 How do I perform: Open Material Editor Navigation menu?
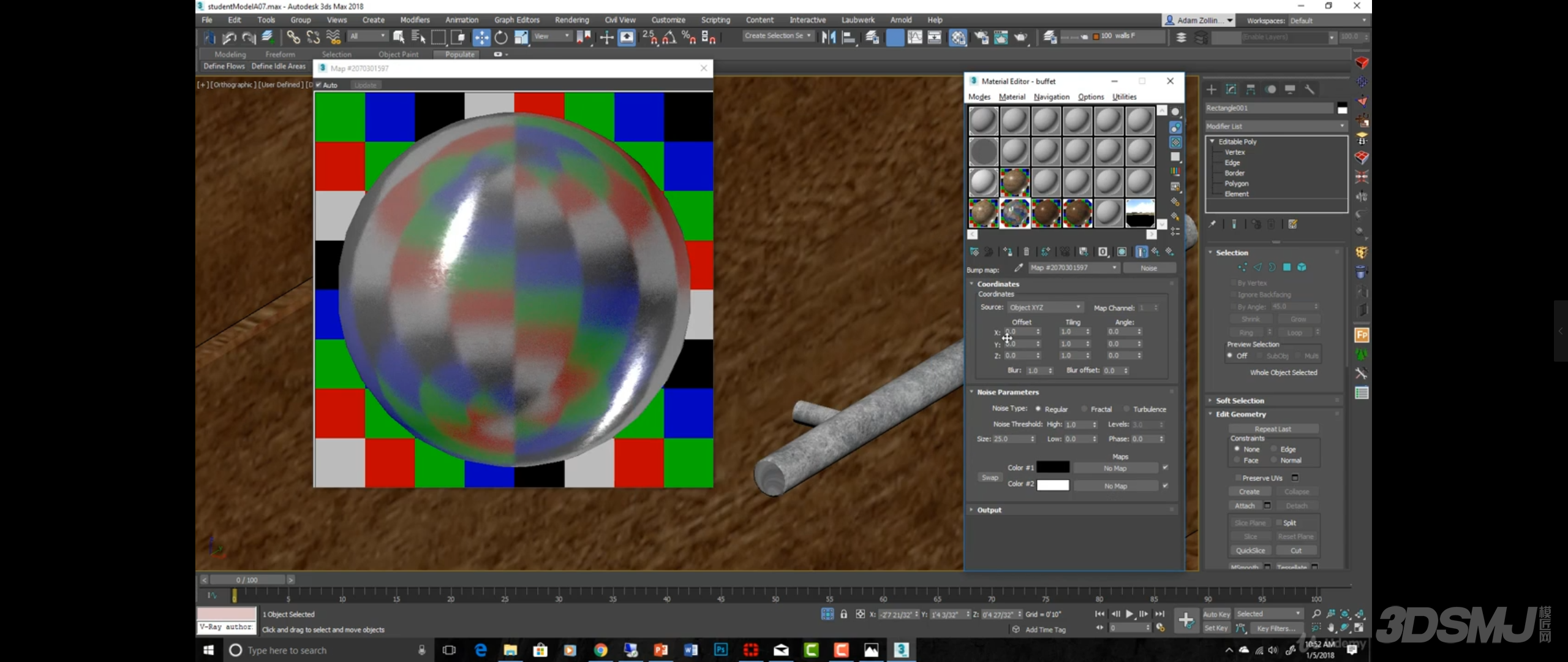coord(1051,97)
